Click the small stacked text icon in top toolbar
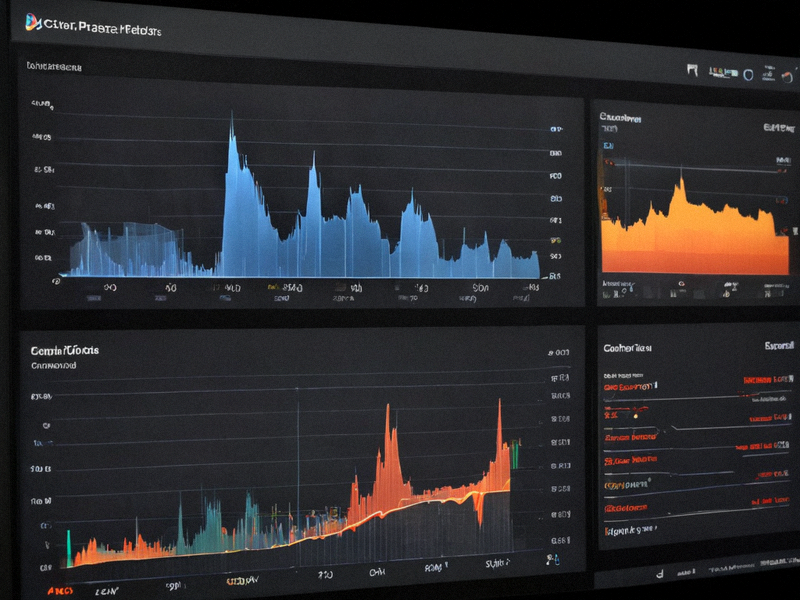 pyautogui.click(x=768, y=73)
